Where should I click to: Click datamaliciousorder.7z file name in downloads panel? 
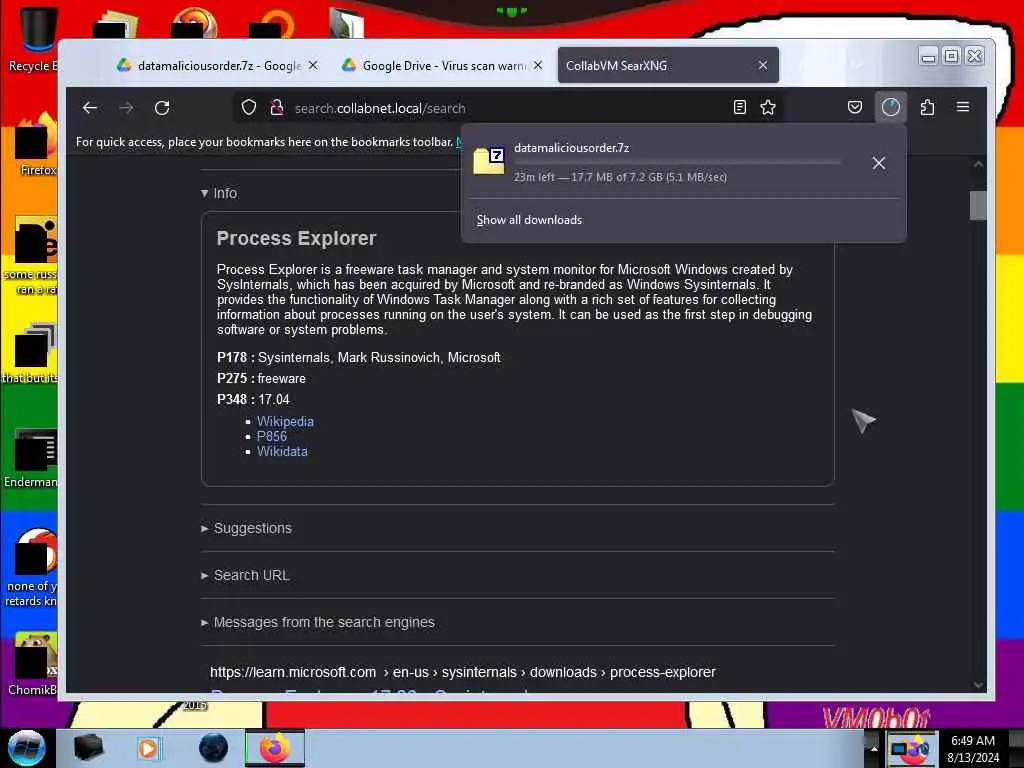tap(571, 148)
